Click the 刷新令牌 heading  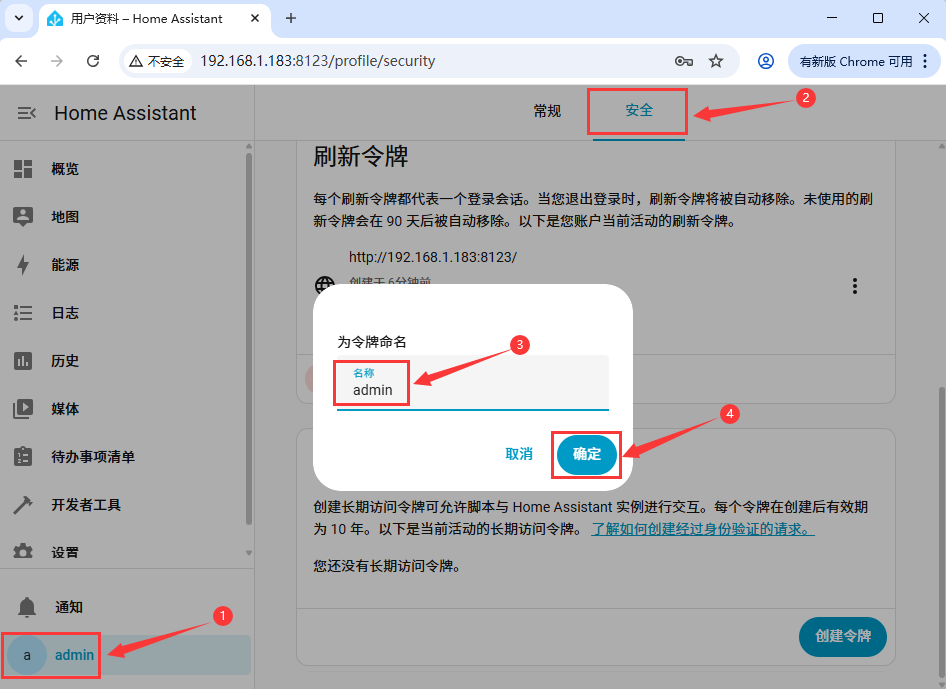pyautogui.click(x=360, y=157)
